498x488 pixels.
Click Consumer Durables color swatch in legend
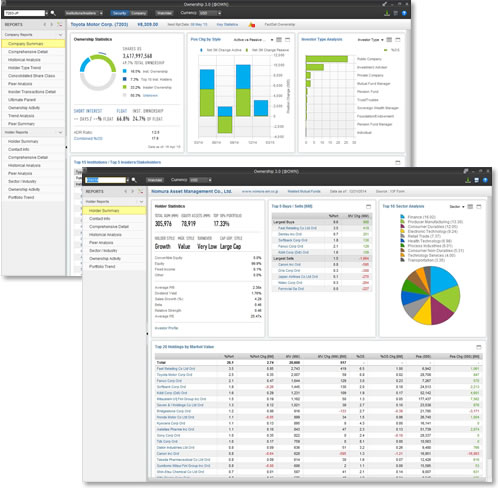pos(403,226)
